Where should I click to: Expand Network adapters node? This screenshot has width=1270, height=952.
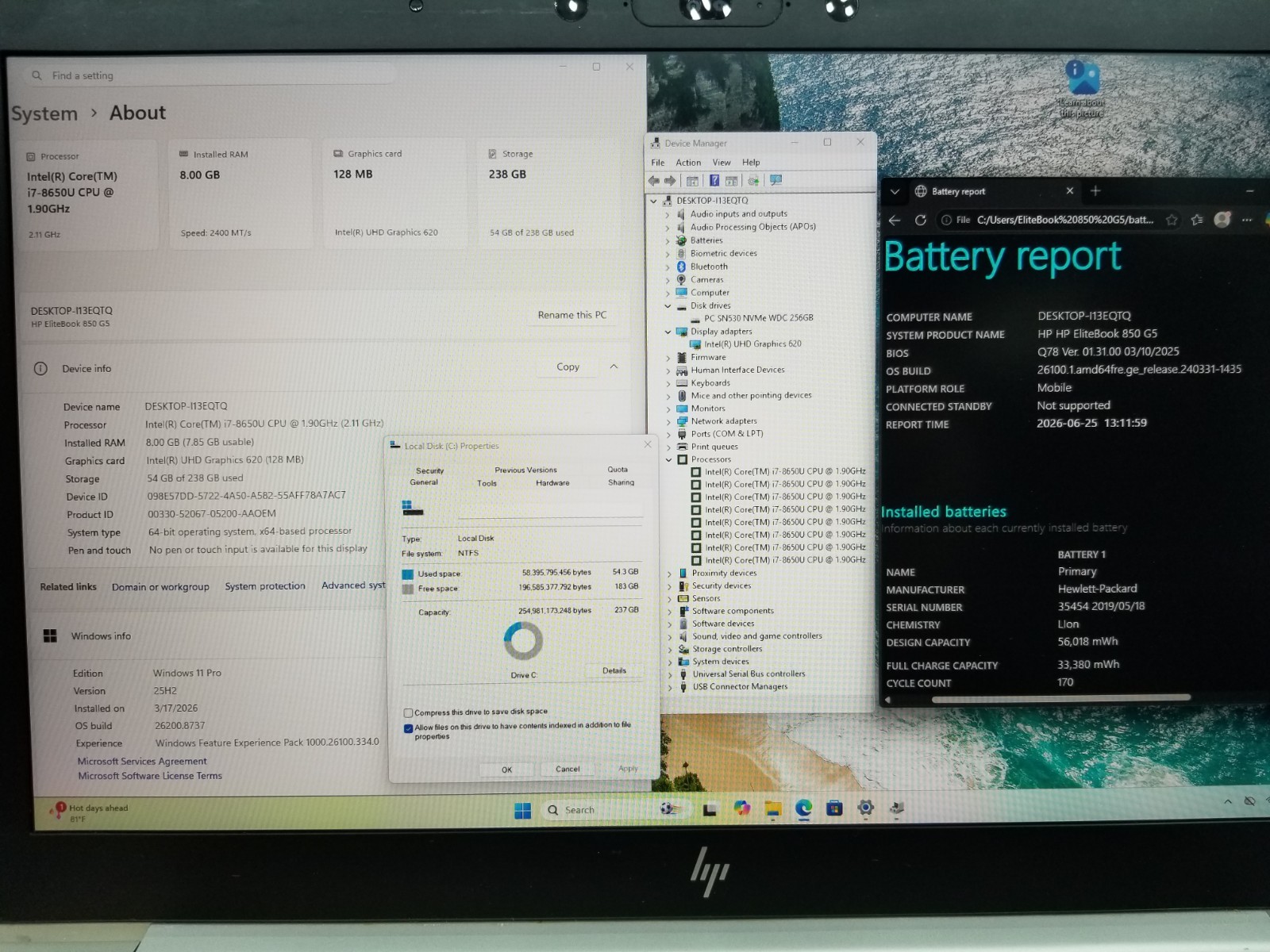pyautogui.click(x=668, y=421)
